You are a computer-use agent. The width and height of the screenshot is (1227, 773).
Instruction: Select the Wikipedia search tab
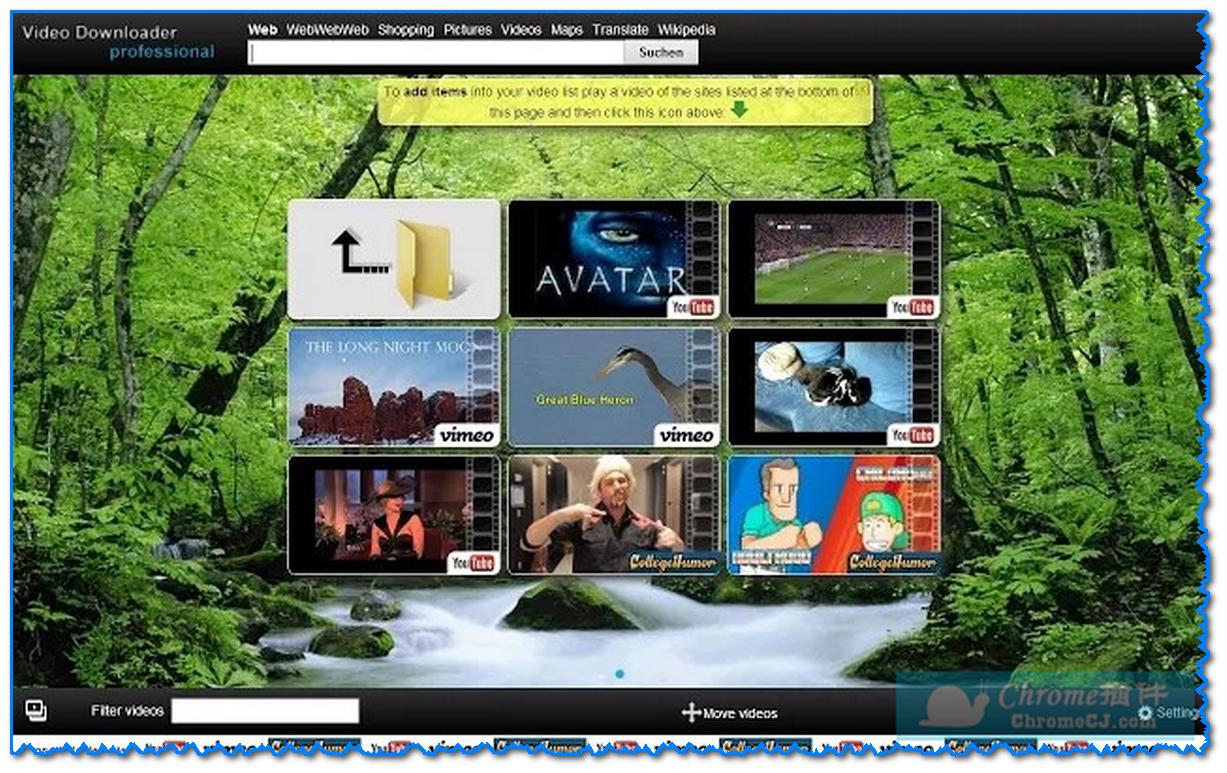point(686,30)
